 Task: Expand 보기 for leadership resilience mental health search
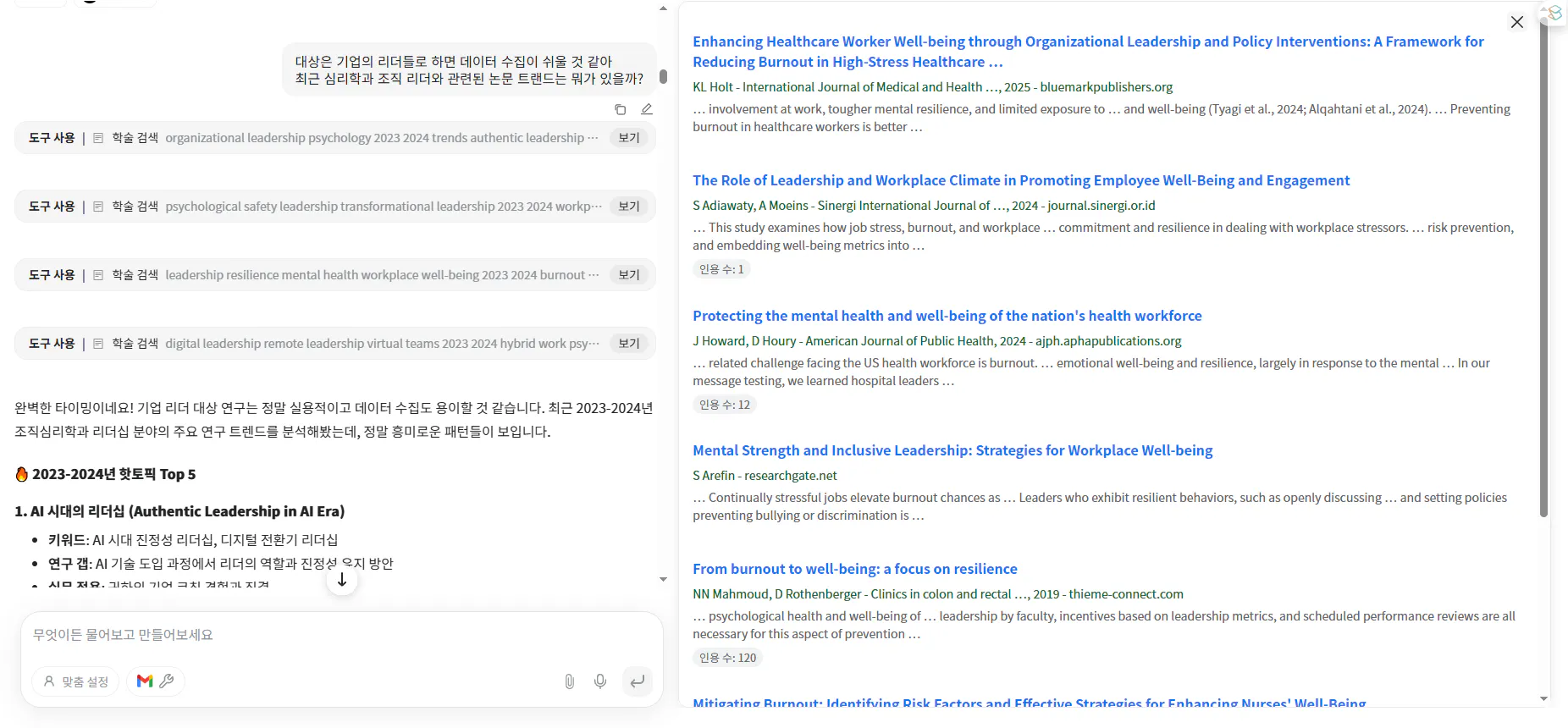pyautogui.click(x=629, y=275)
